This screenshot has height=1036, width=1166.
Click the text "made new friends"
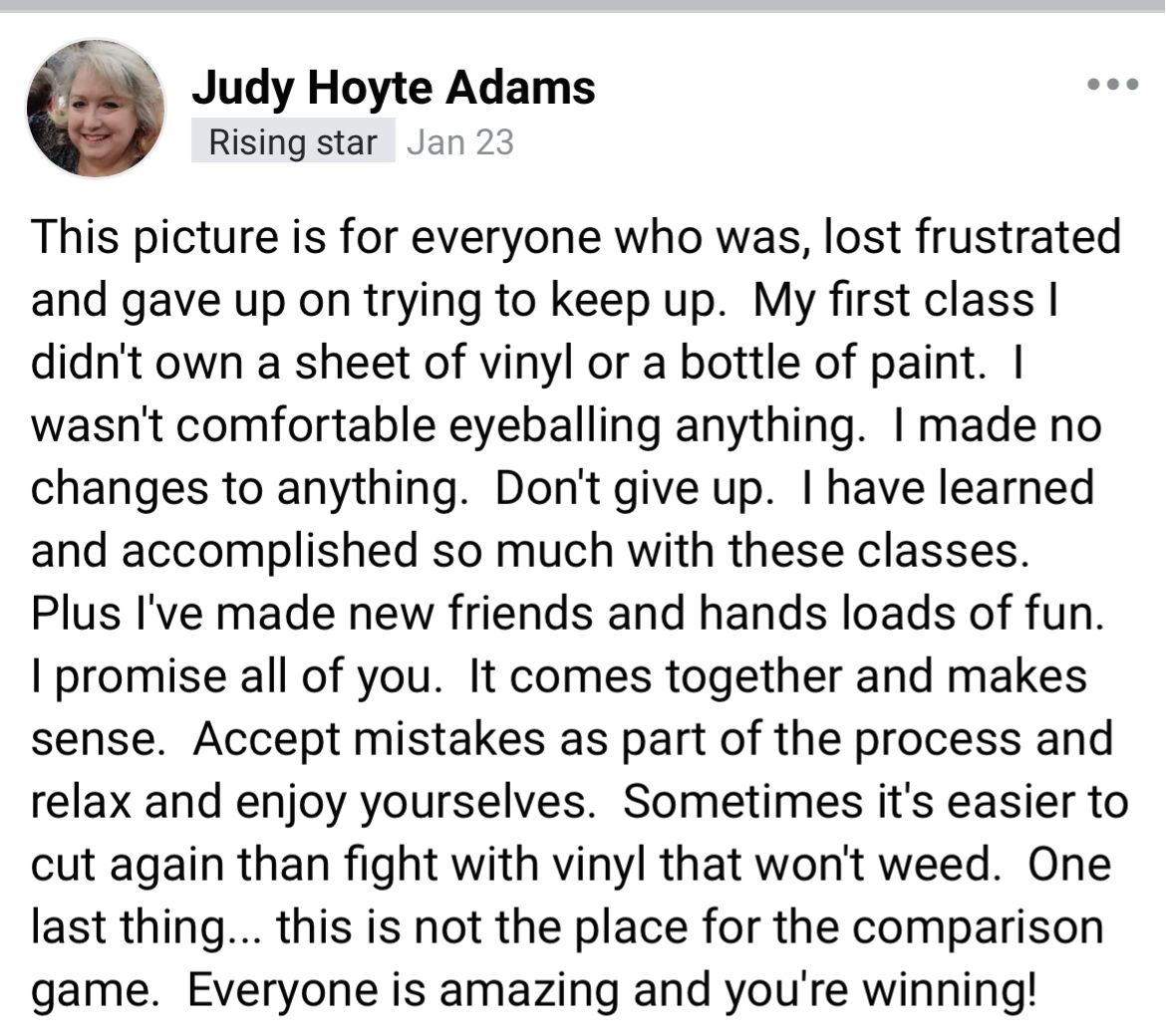[x=406, y=615]
